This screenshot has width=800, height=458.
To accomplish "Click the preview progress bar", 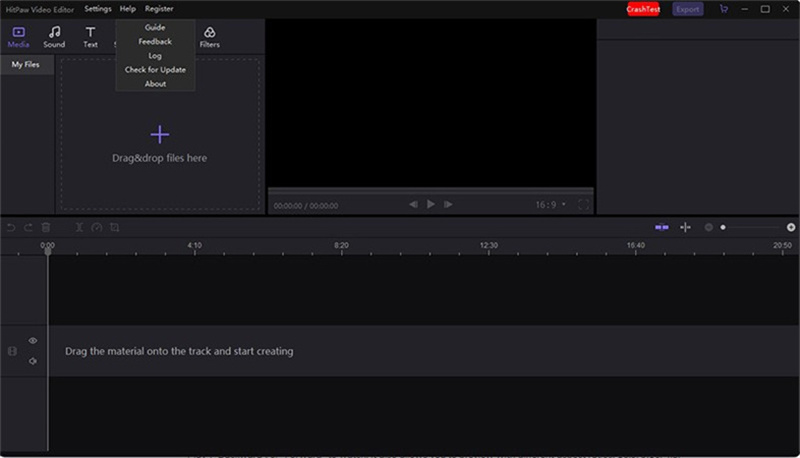I will [431, 191].
